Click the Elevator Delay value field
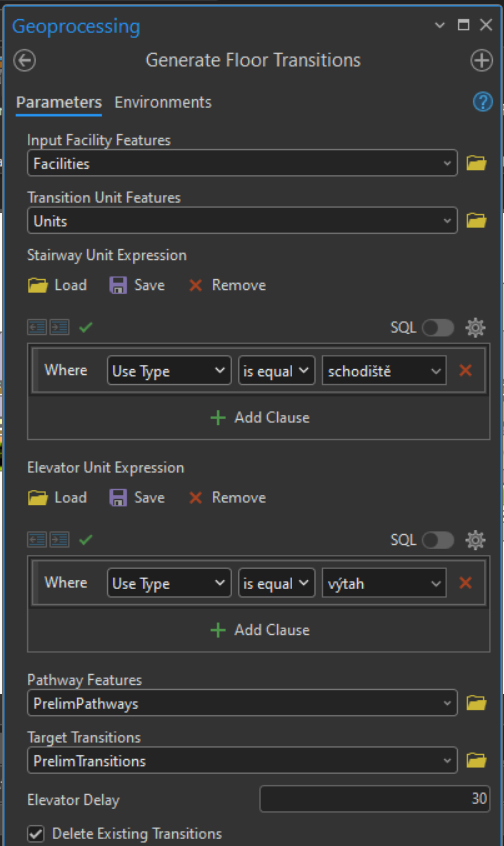This screenshot has width=504, height=846. click(374, 799)
